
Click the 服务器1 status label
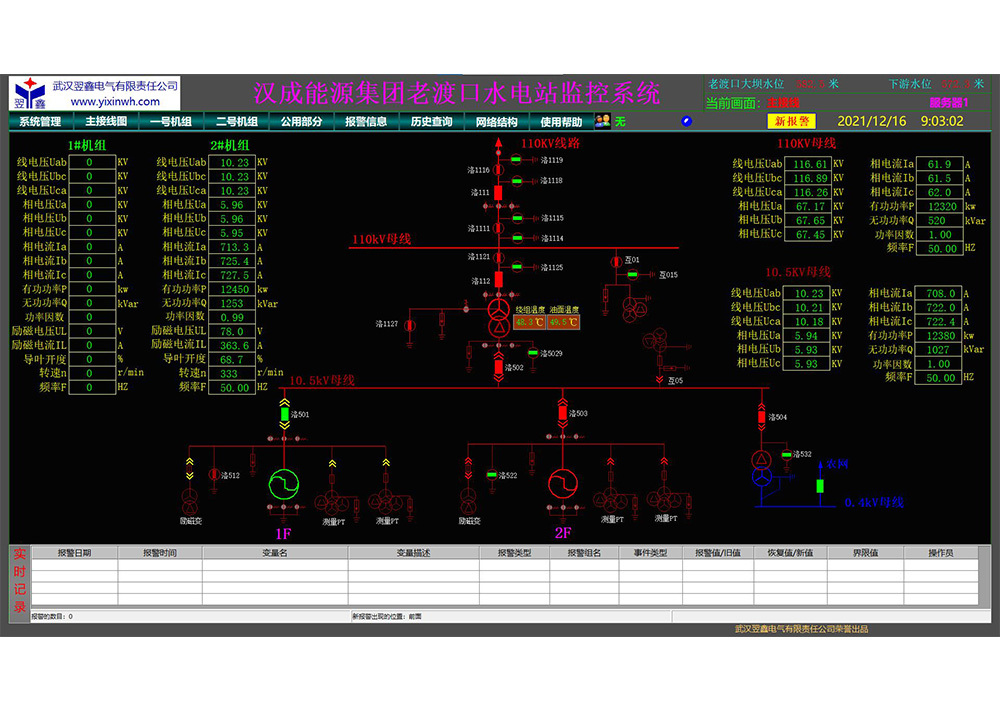coord(949,103)
